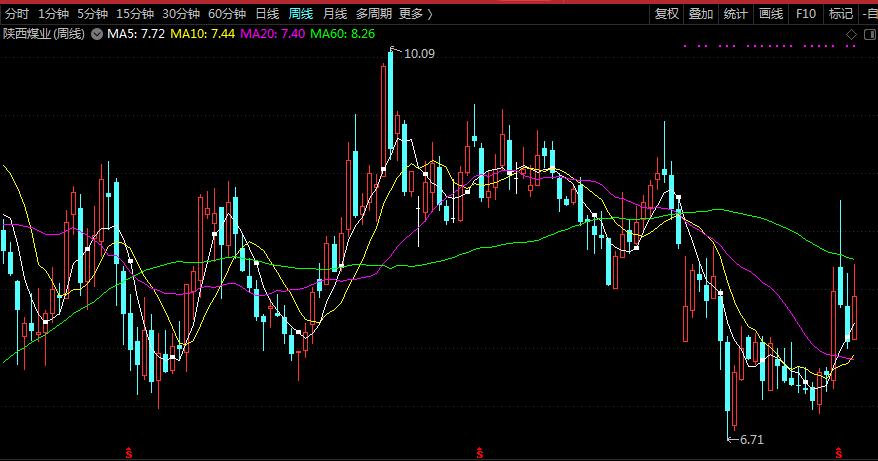Click the MA20: 7.40 indicator label
This screenshot has height=461, width=878.
273,34
